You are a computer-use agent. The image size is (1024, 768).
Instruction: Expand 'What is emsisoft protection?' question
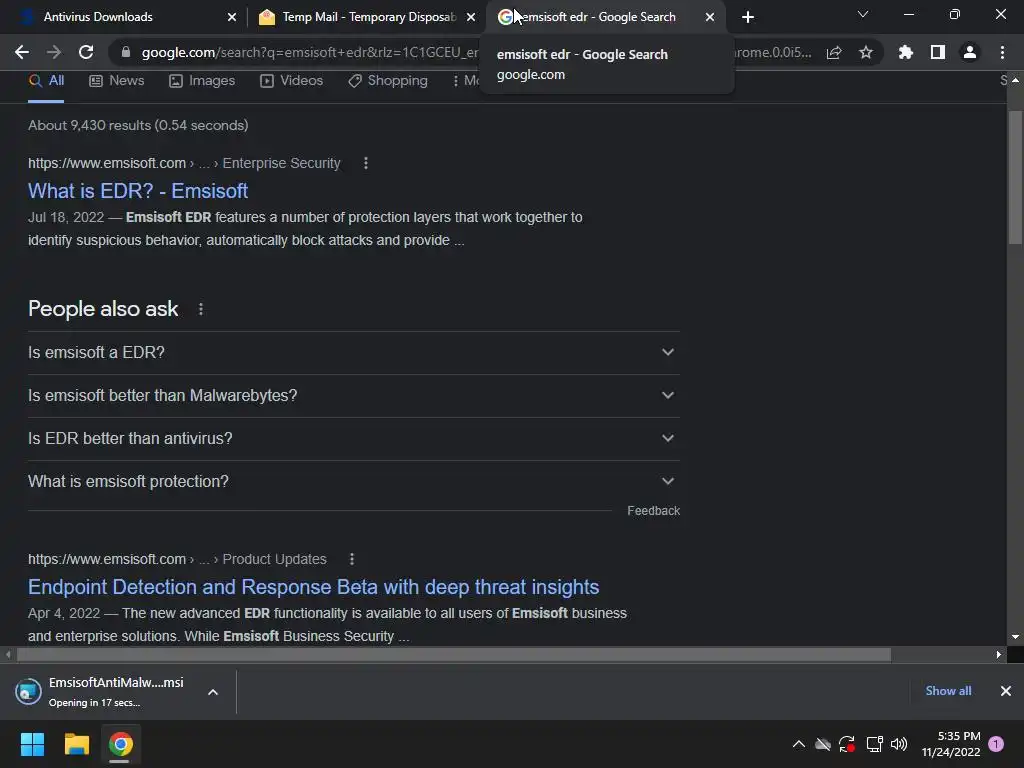tap(353, 482)
